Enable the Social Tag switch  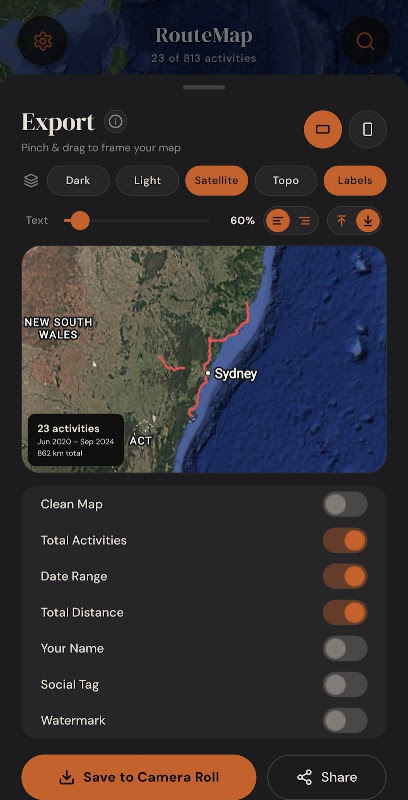345,685
